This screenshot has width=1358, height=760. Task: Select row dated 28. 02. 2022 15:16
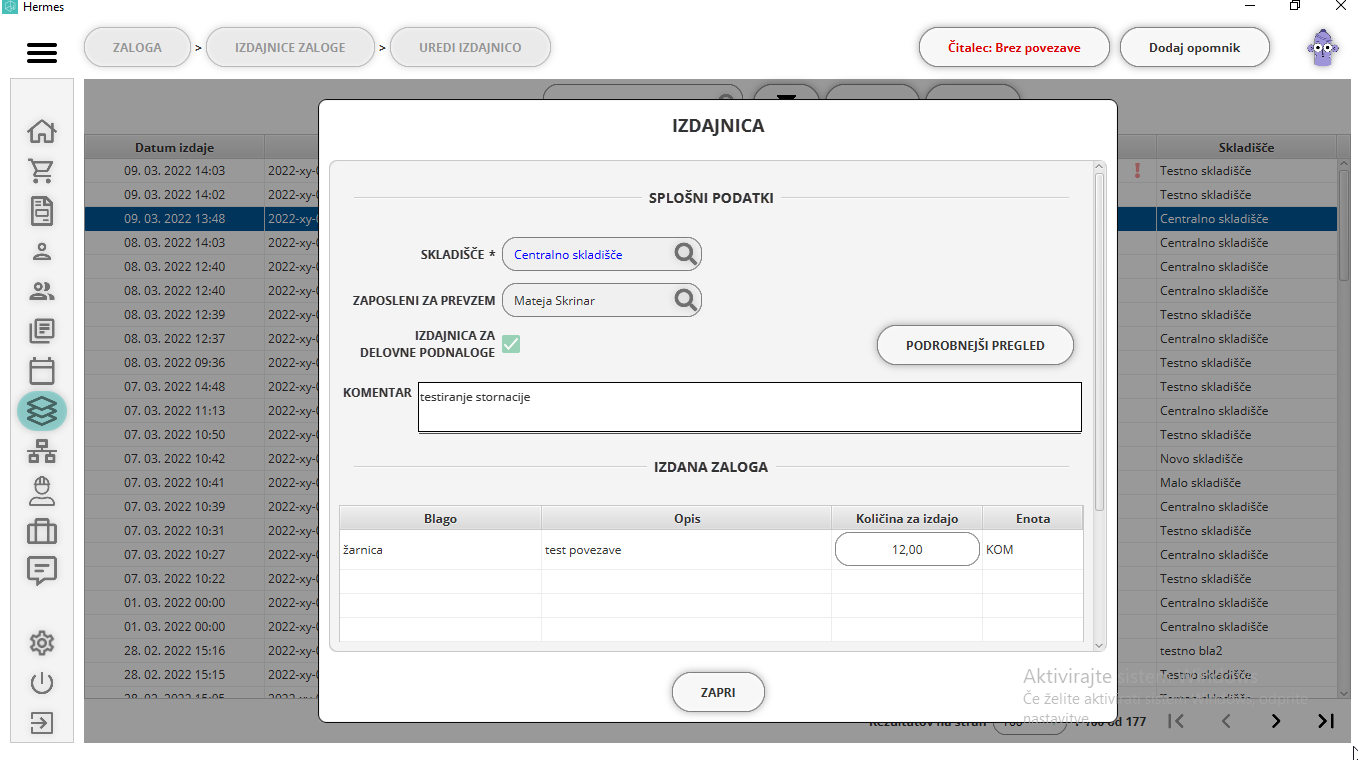pos(175,651)
